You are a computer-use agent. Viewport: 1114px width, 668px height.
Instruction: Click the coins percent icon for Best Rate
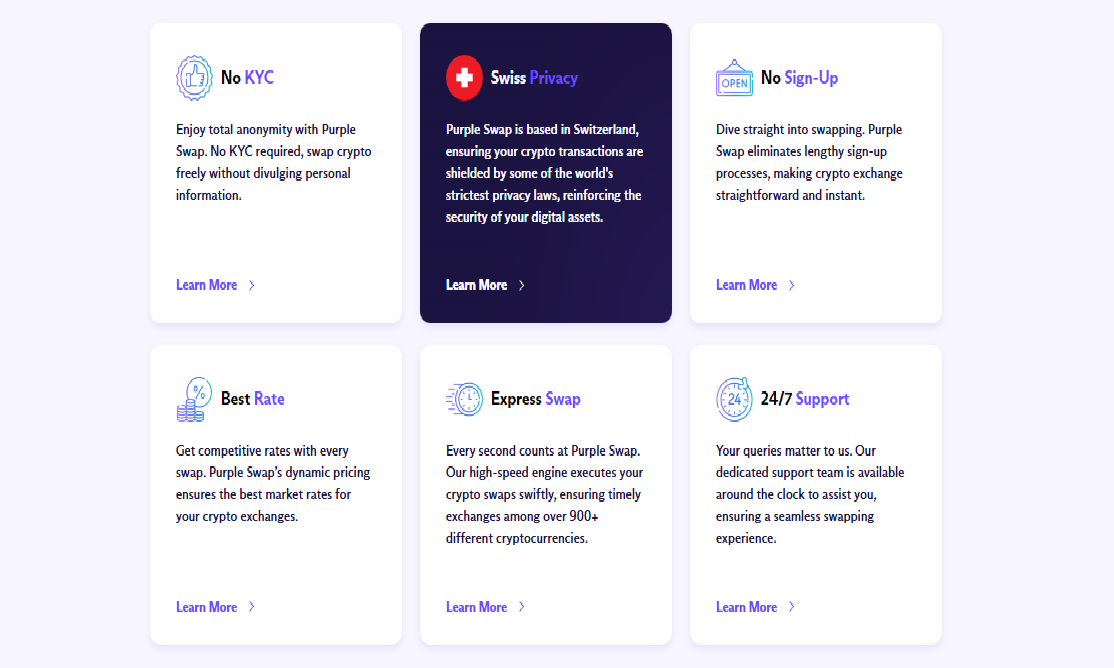tap(194, 399)
